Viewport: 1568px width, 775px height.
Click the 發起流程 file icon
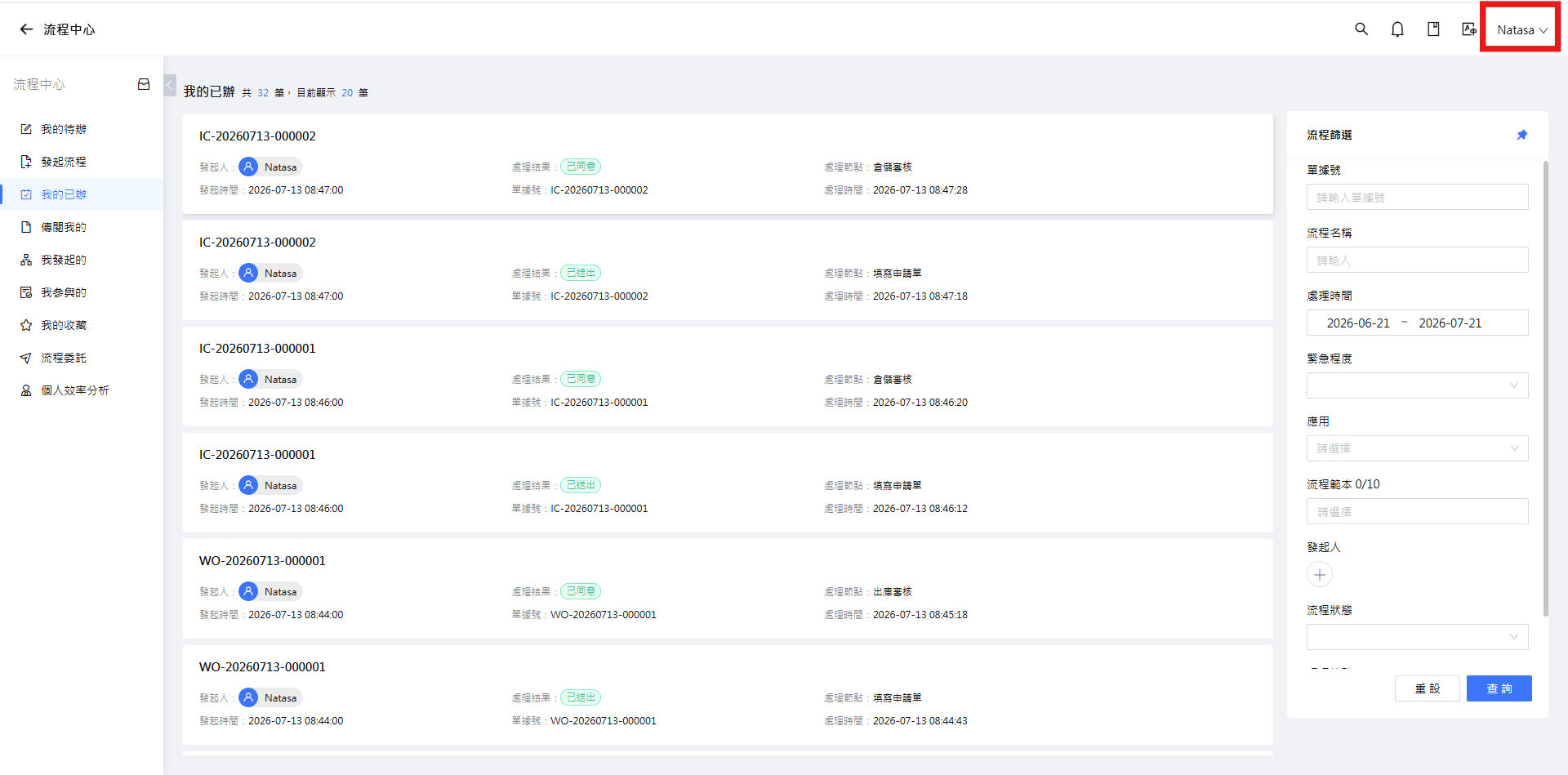coord(26,162)
